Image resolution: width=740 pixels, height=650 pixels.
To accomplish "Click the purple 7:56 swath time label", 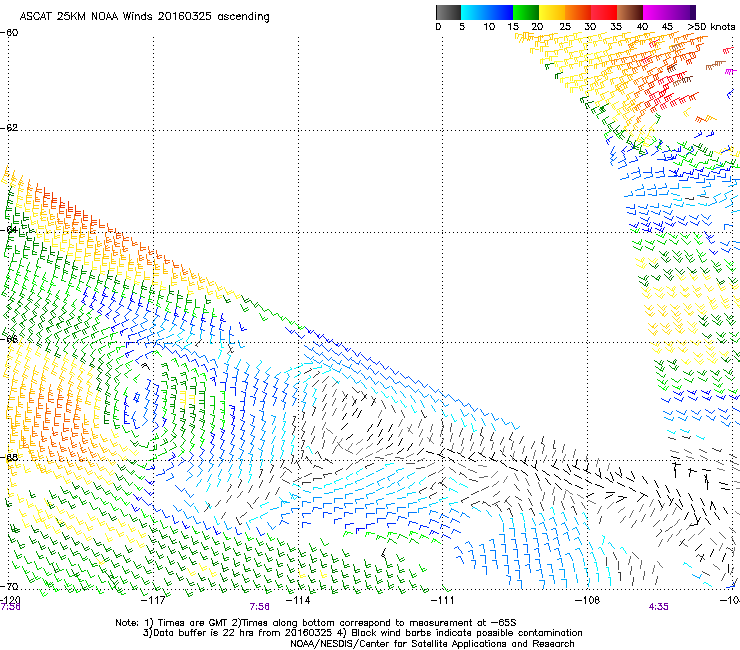I will [x=260, y=607].
